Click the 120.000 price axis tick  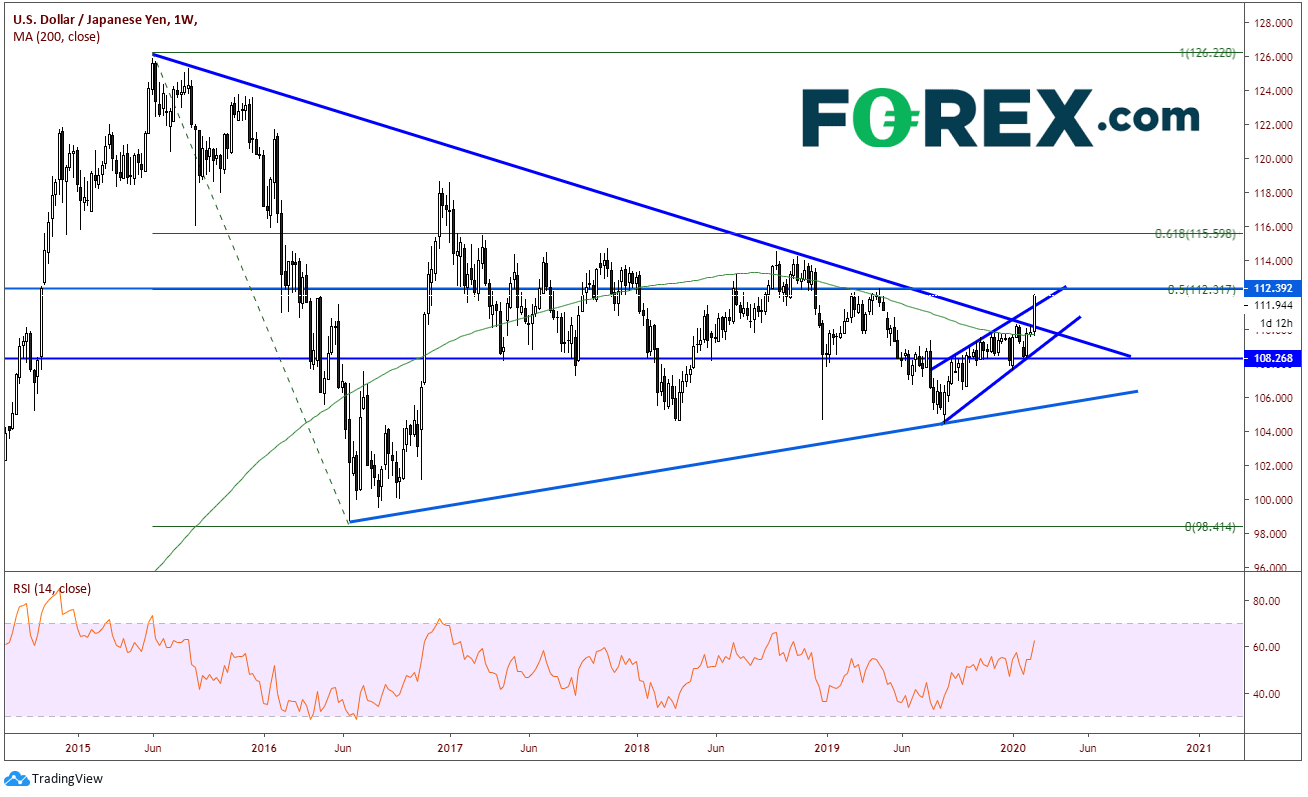tap(1273, 159)
